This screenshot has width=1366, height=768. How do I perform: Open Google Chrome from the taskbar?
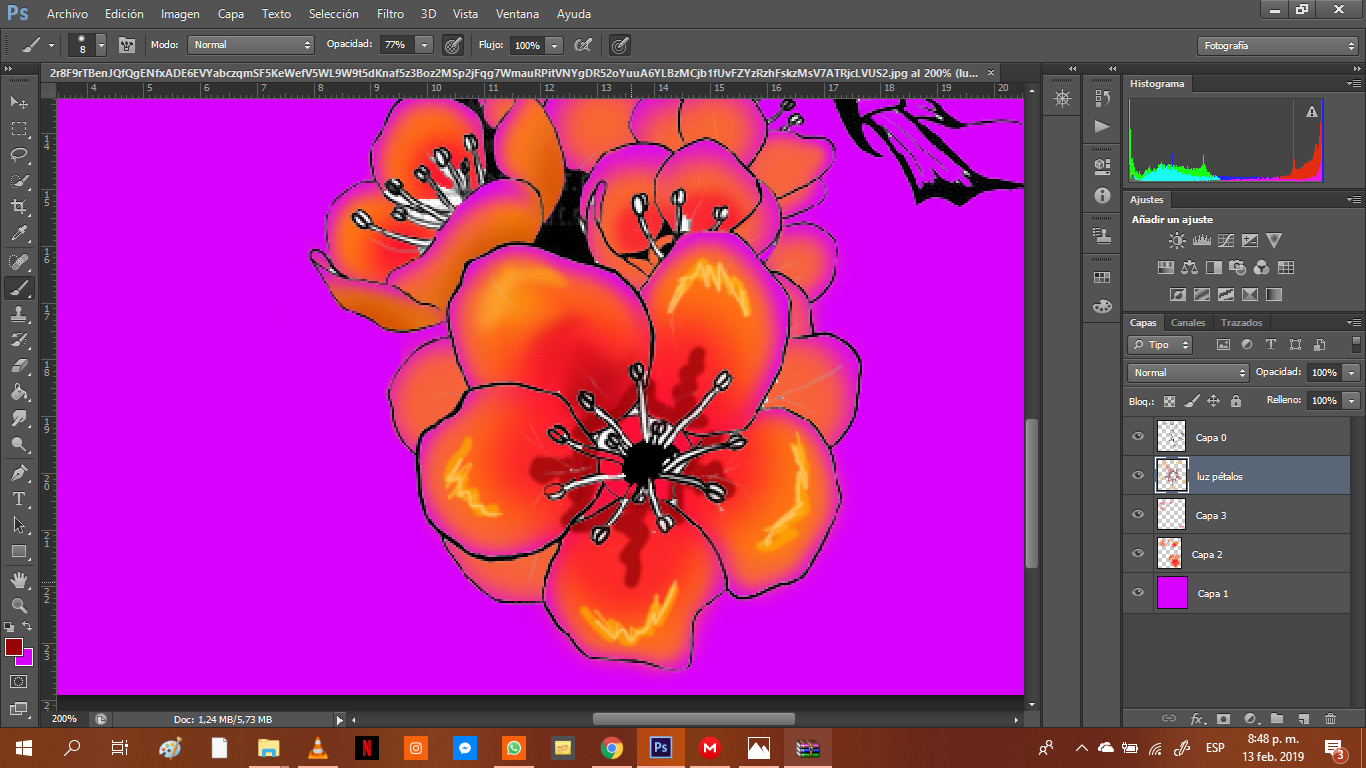tap(612, 748)
